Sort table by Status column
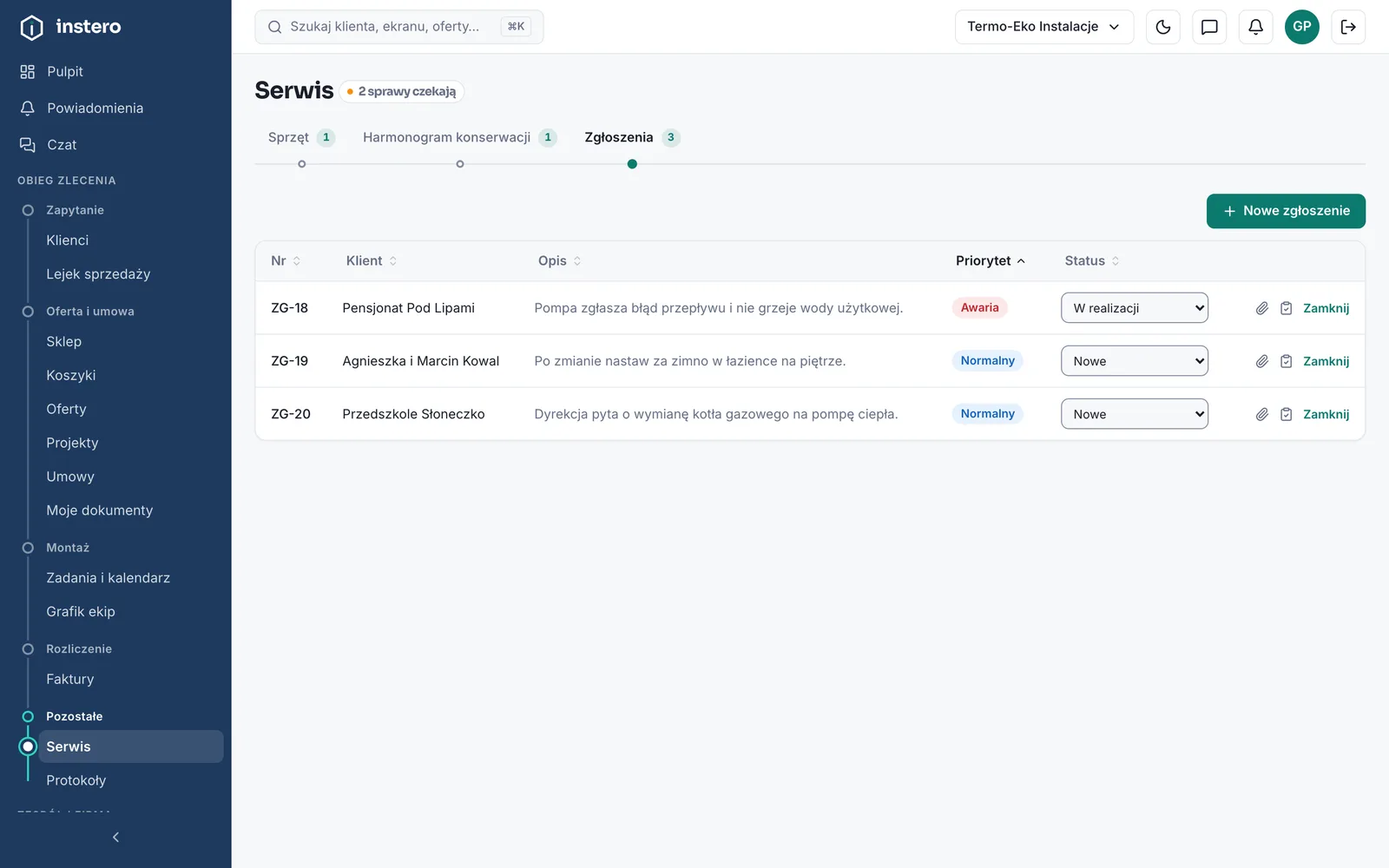This screenshot has height=868, width=1389. tap(1092, 260)
